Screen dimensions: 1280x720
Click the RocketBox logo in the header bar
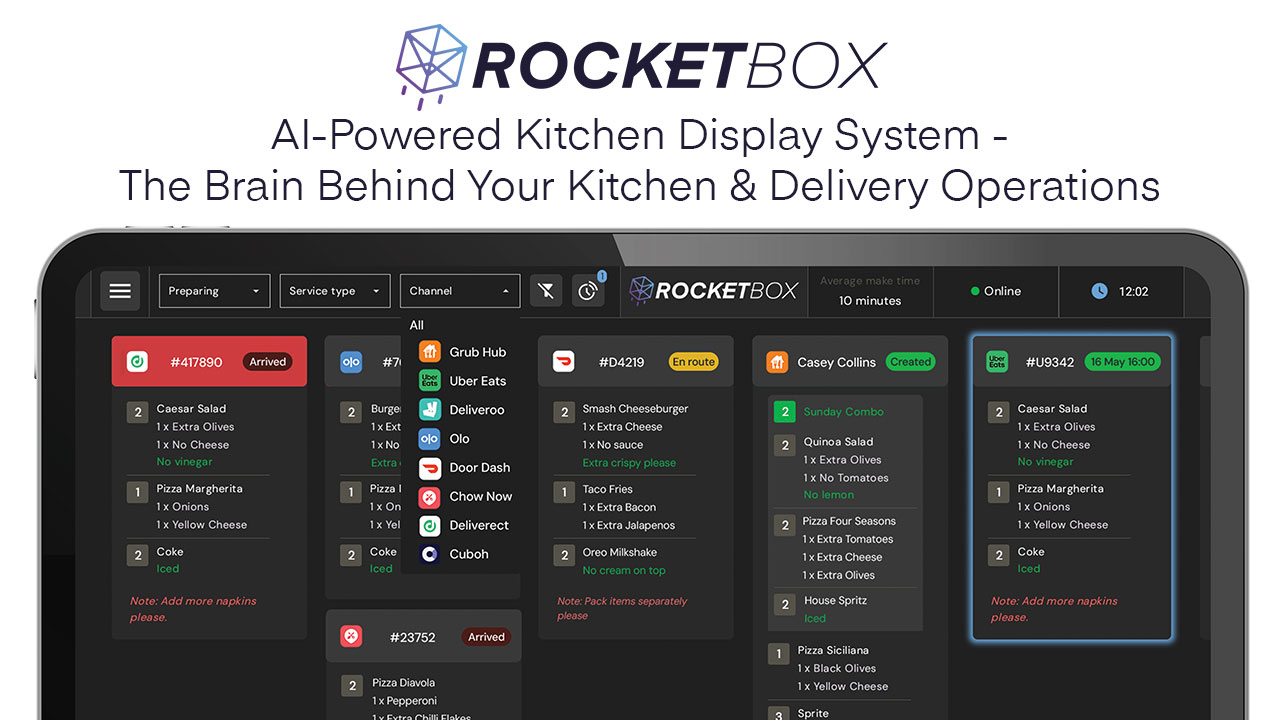713,291
